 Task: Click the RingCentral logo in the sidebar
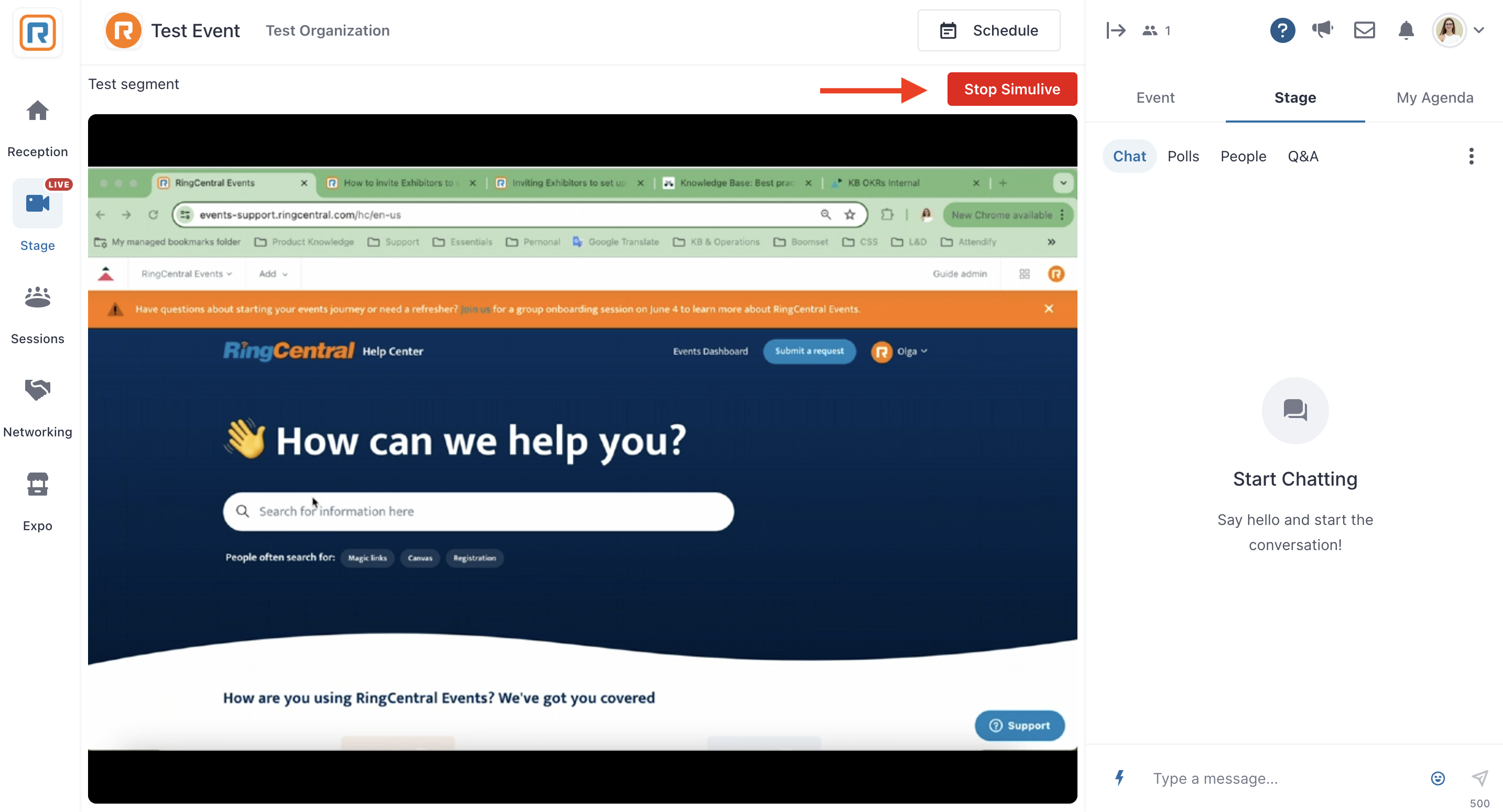pos(37,32)
